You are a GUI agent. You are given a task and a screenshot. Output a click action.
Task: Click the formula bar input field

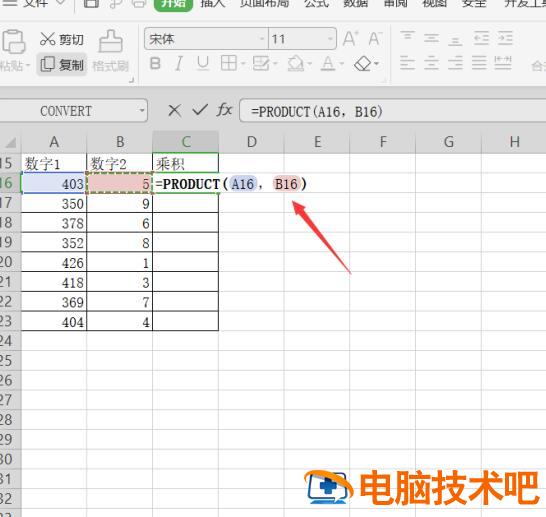[393, 111]
